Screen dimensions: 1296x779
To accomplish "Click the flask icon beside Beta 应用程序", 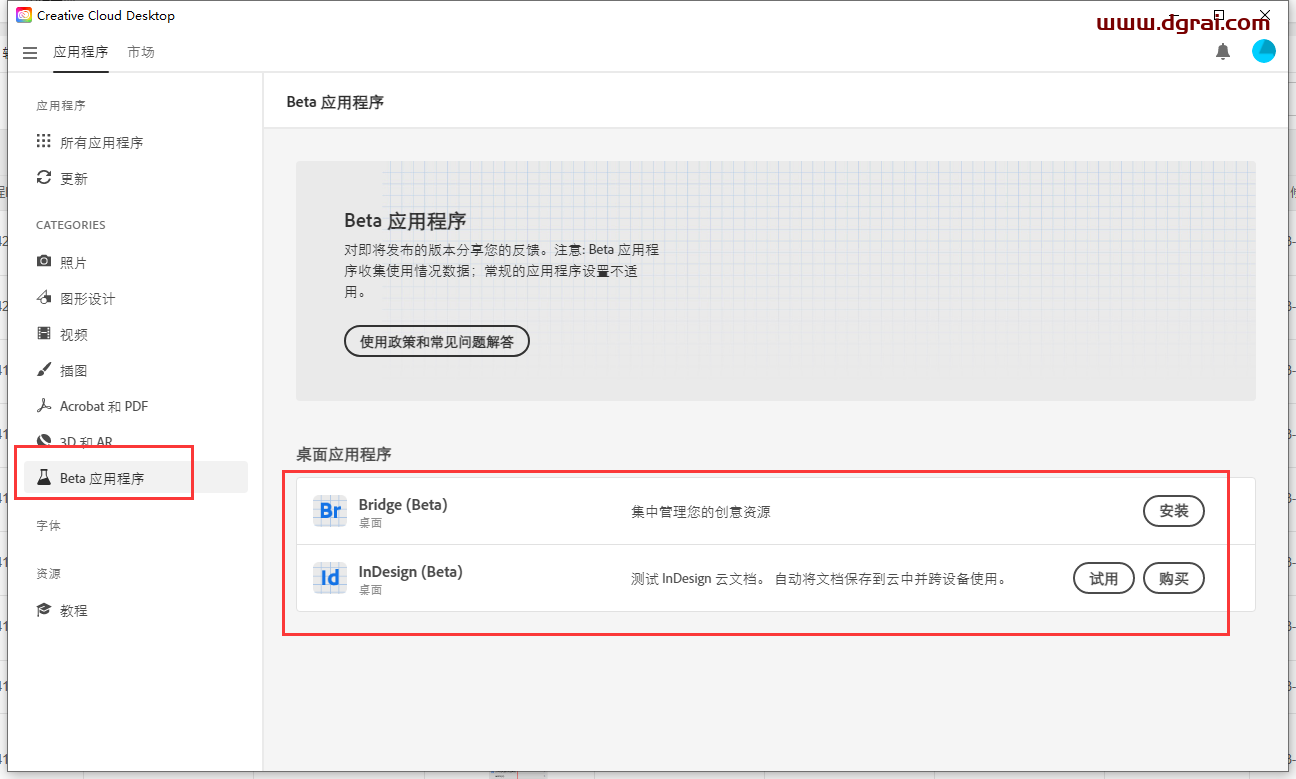I will [43, 477].
